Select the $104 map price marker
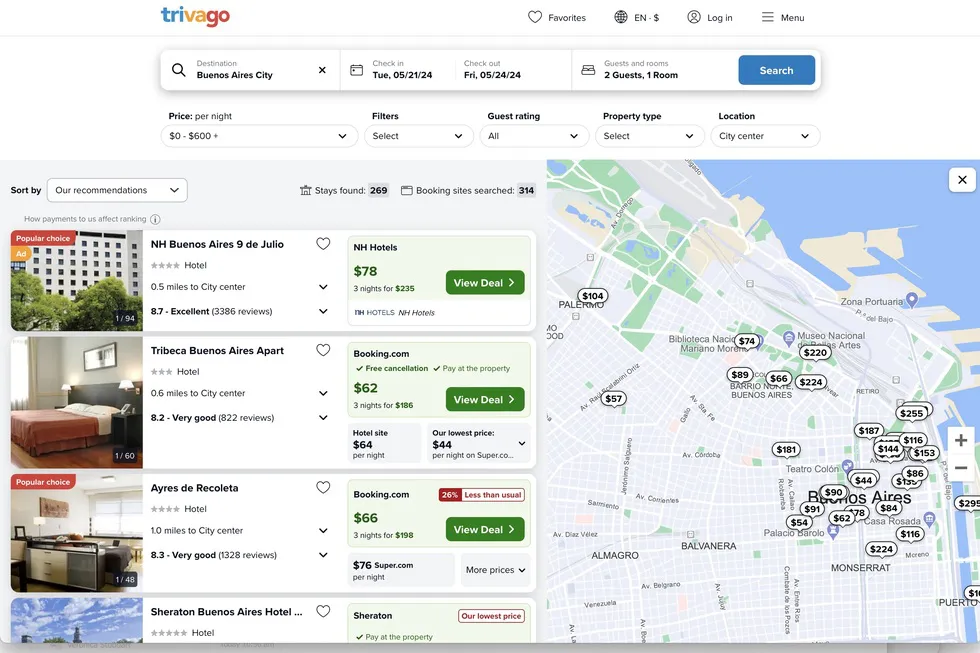This screenshot has width=980, height=653. tap(592, 296)
